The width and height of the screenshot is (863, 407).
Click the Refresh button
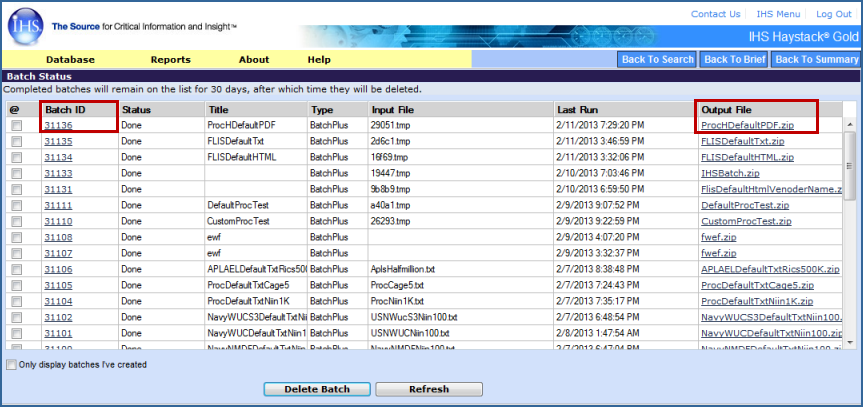point(429,389)
